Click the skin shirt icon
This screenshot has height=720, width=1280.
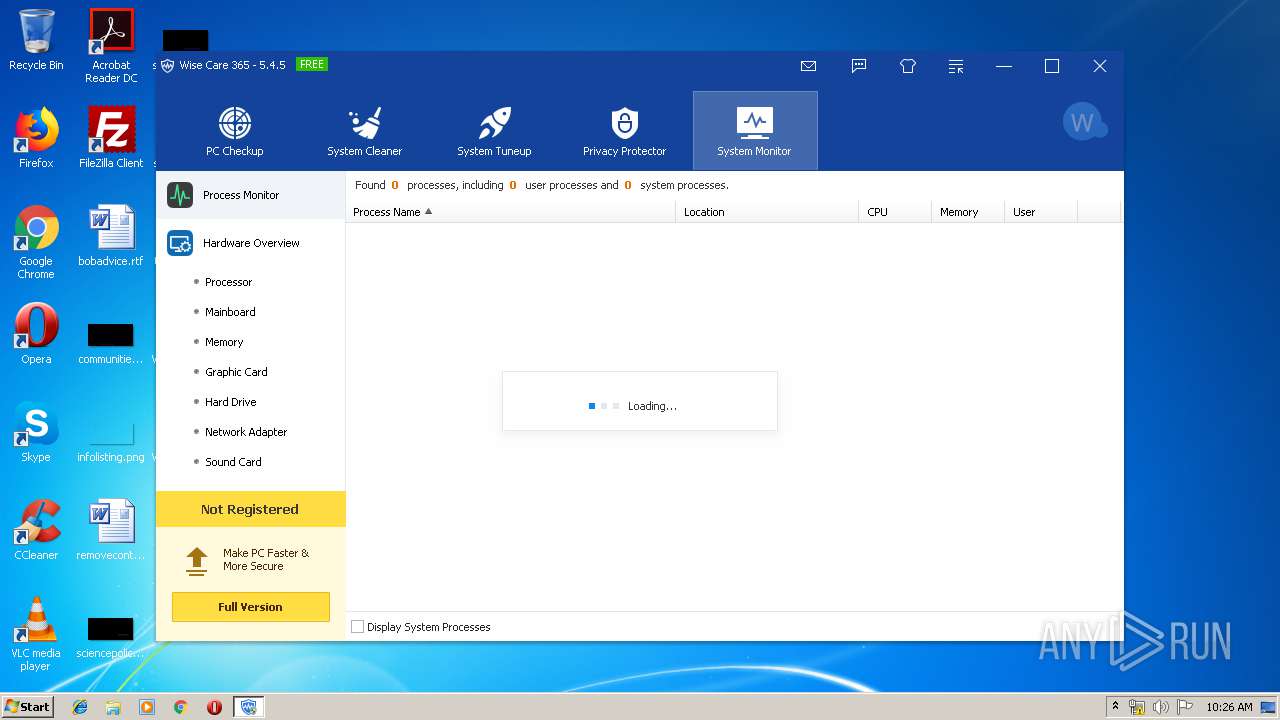pos(908,66)
